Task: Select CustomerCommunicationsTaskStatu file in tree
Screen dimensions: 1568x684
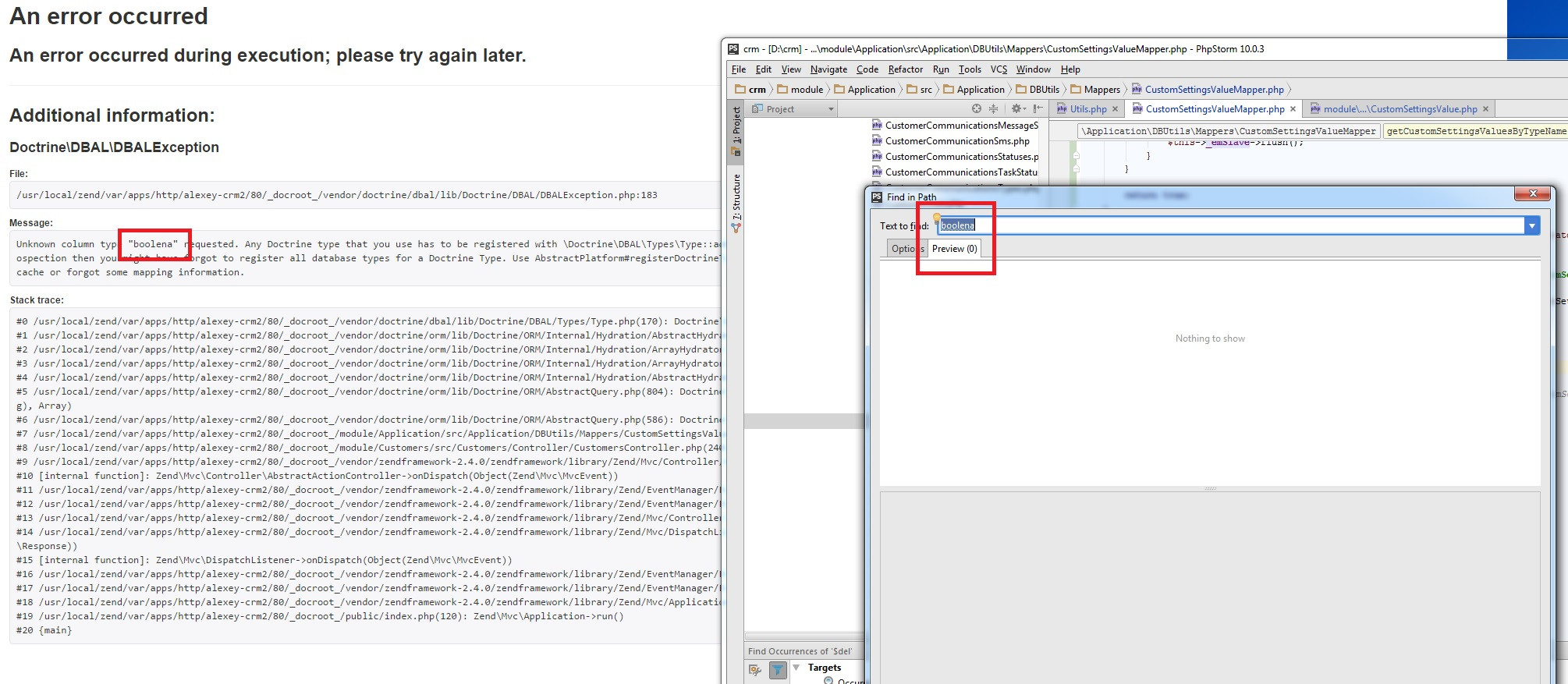Action: coord(955,172)
